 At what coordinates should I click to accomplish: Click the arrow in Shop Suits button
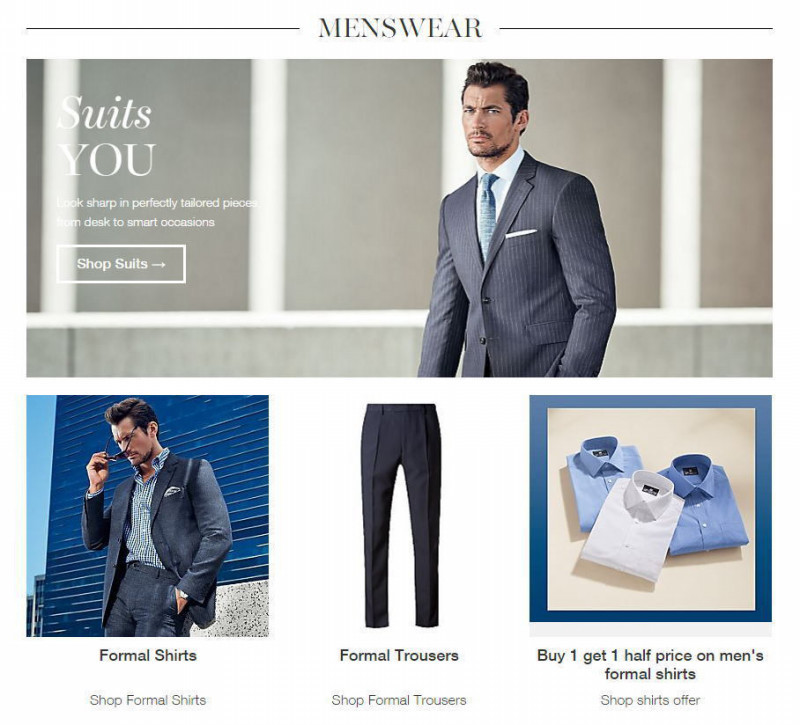[x=159, y=264]
